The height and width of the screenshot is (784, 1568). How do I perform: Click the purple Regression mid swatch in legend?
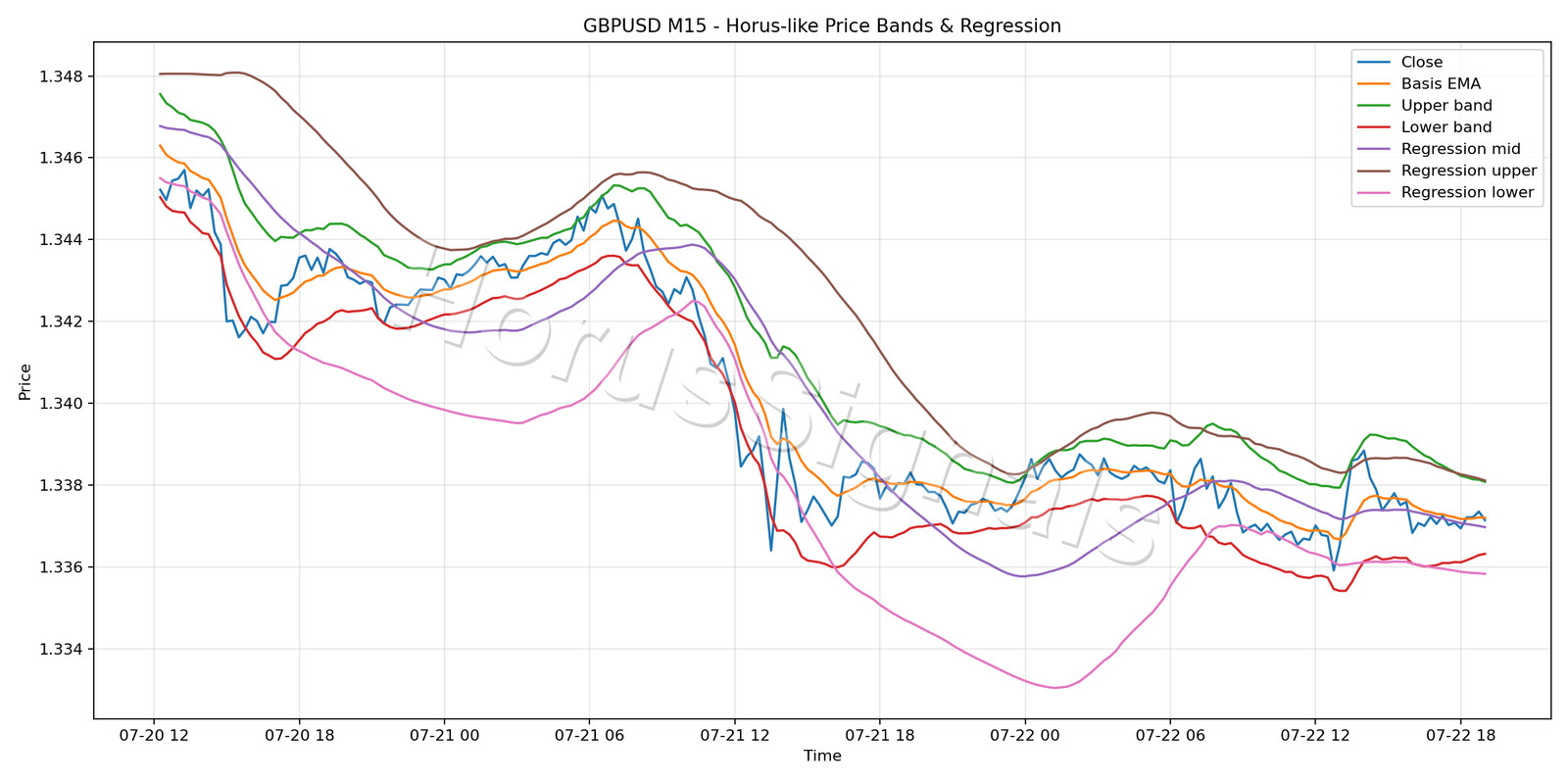pyautogui.click(x=1374, y=149)
